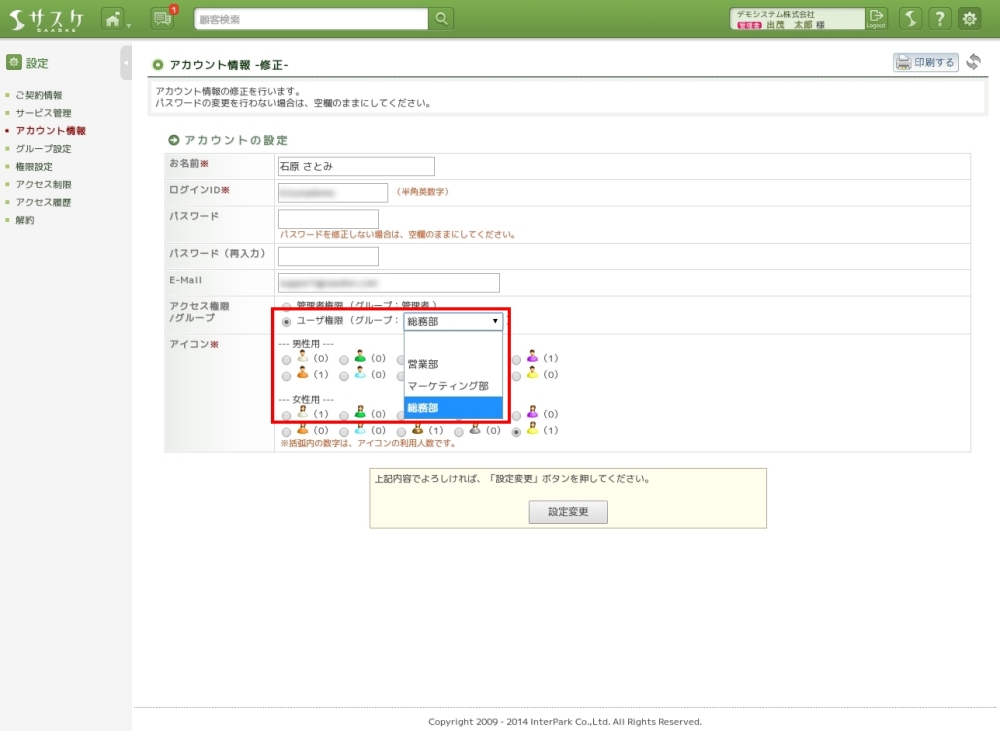Click the refresh arrows icon beside print
1000x731 pixels.
point(973,62)
